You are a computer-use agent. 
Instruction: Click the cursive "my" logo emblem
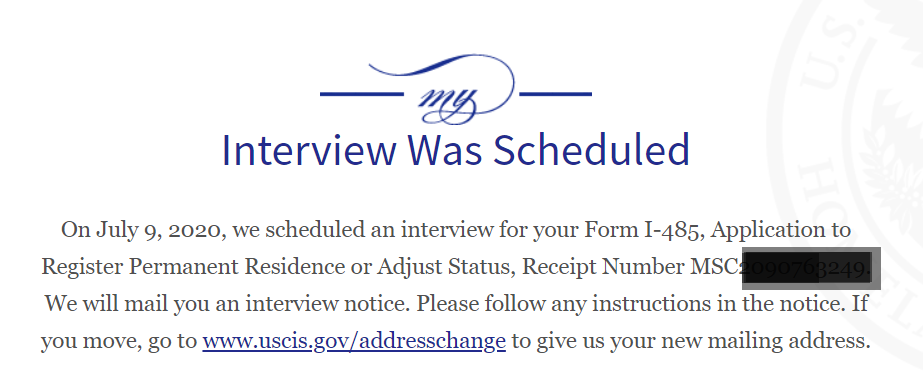pos(447,104)
